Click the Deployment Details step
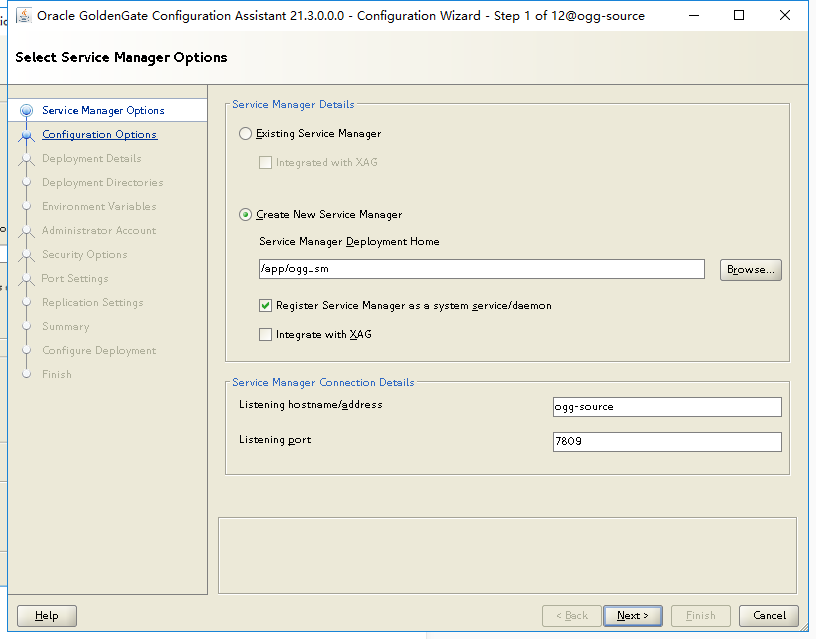This screenshot has width=816, height=639. point(92,158)
